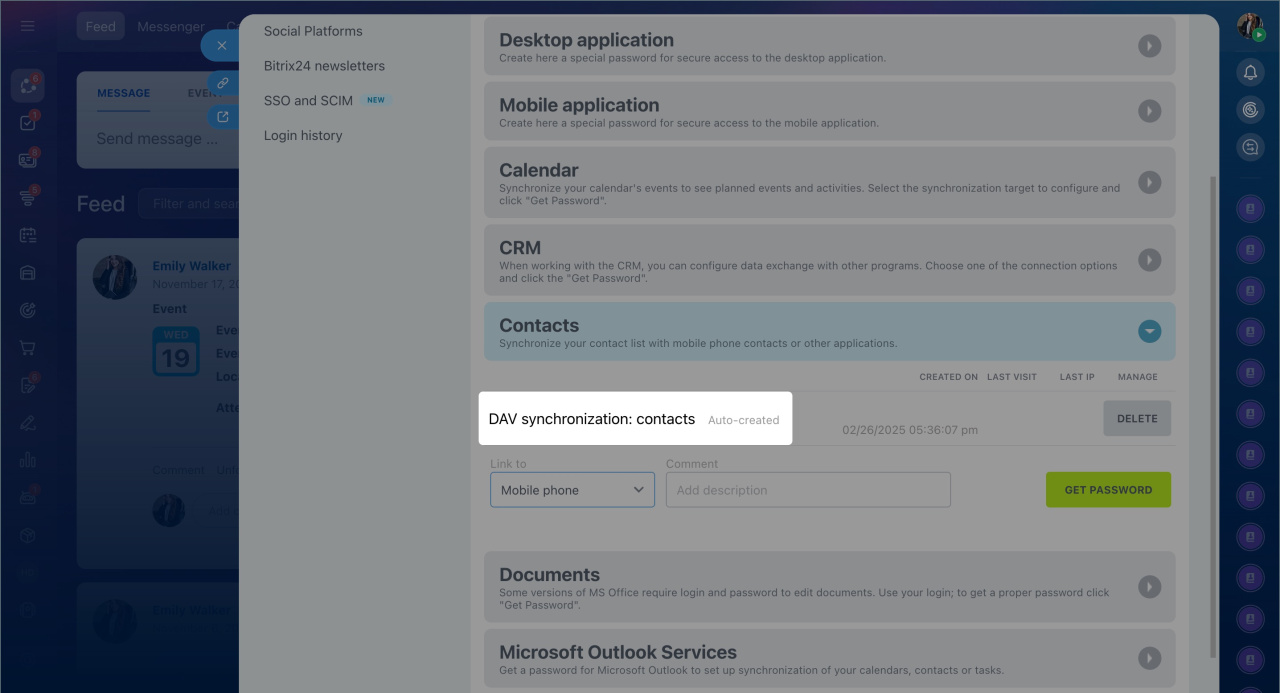The image size is (1280, 693).
Task: Open the shopping cart icon in sidebar
Action: coord(28,348)
